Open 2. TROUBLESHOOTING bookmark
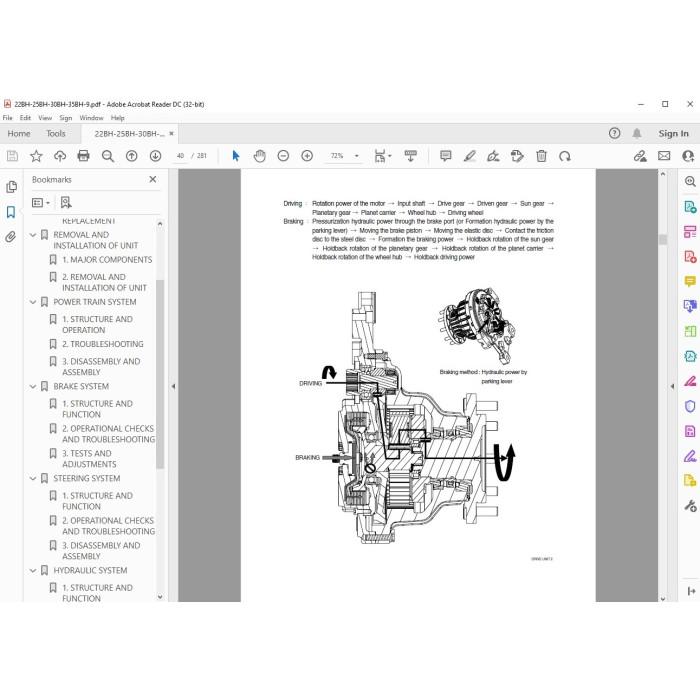The height and width of the screenshot is (700, 700). [103, 344]
